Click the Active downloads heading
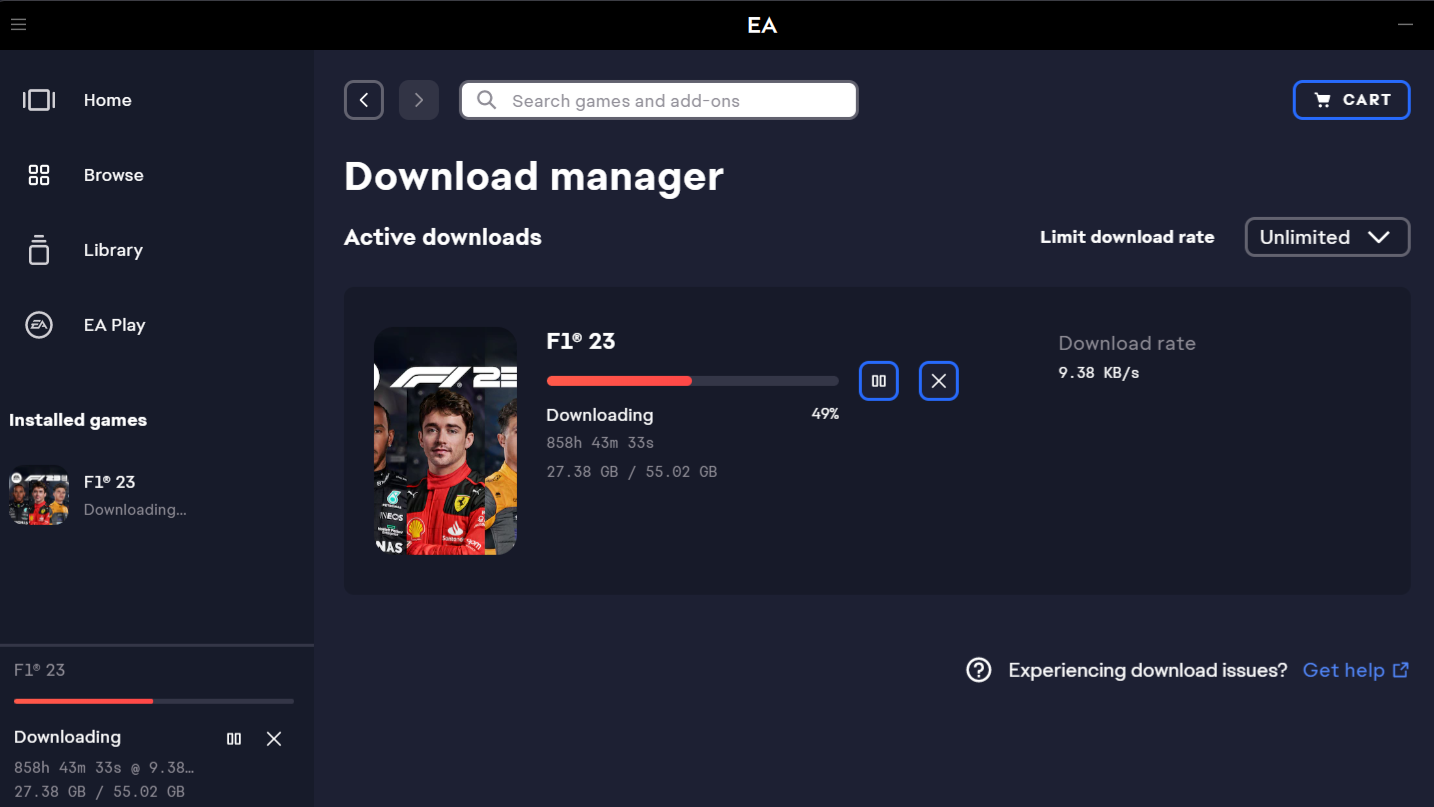Image resolution: width=1434 pixels, height=807 pixels. (443, 237)
